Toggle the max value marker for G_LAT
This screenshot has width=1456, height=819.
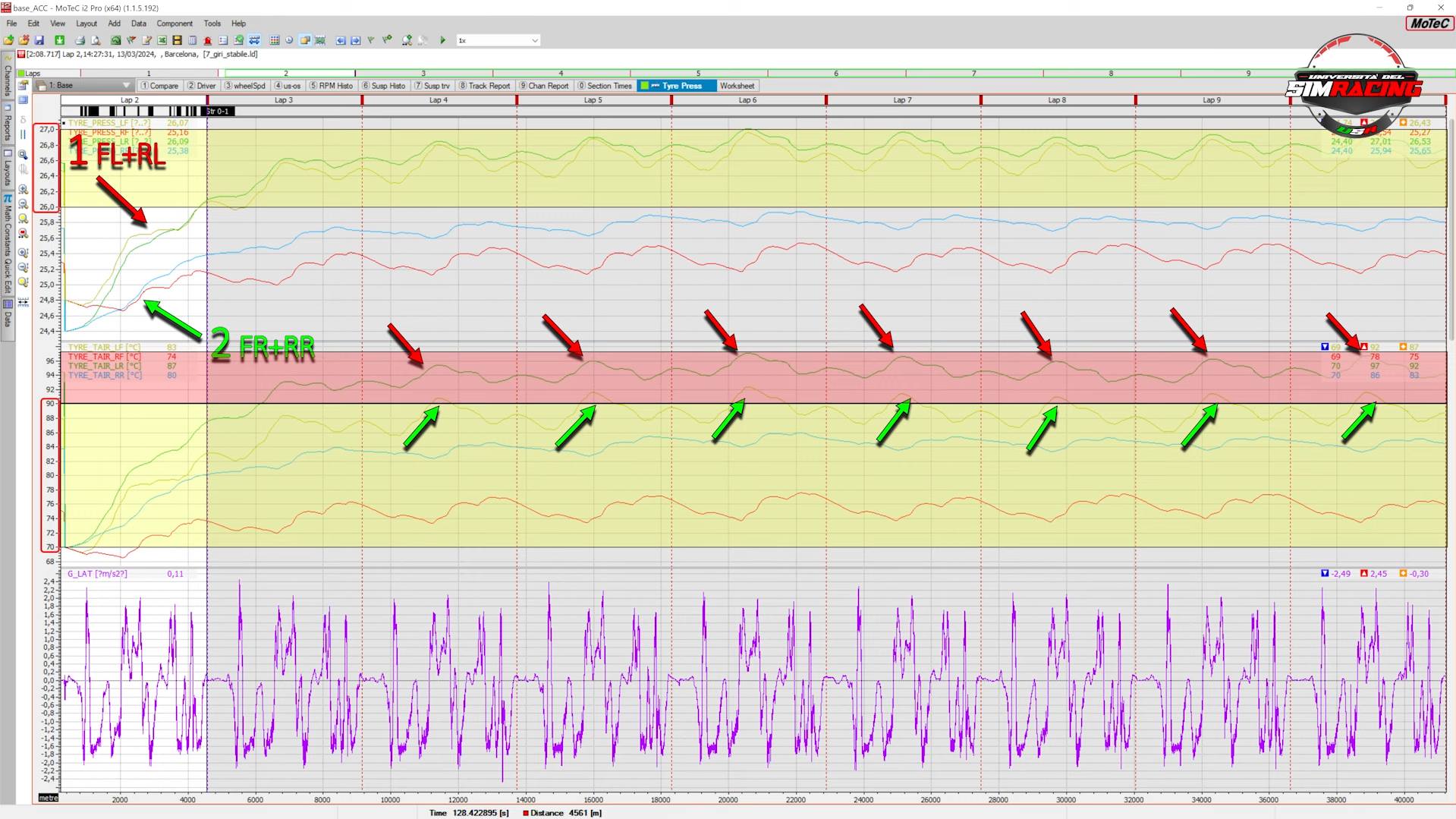pyautogui.click(x=1363, y=574)
